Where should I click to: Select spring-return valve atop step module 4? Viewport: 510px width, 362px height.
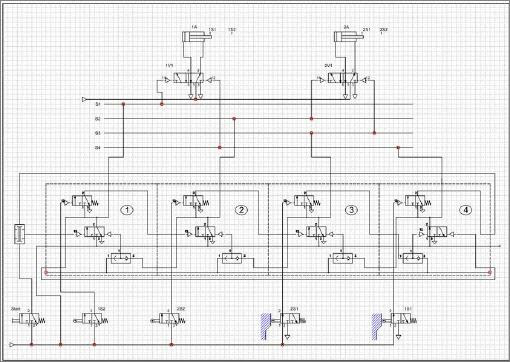pyautogui.click(x=417, y=201)
